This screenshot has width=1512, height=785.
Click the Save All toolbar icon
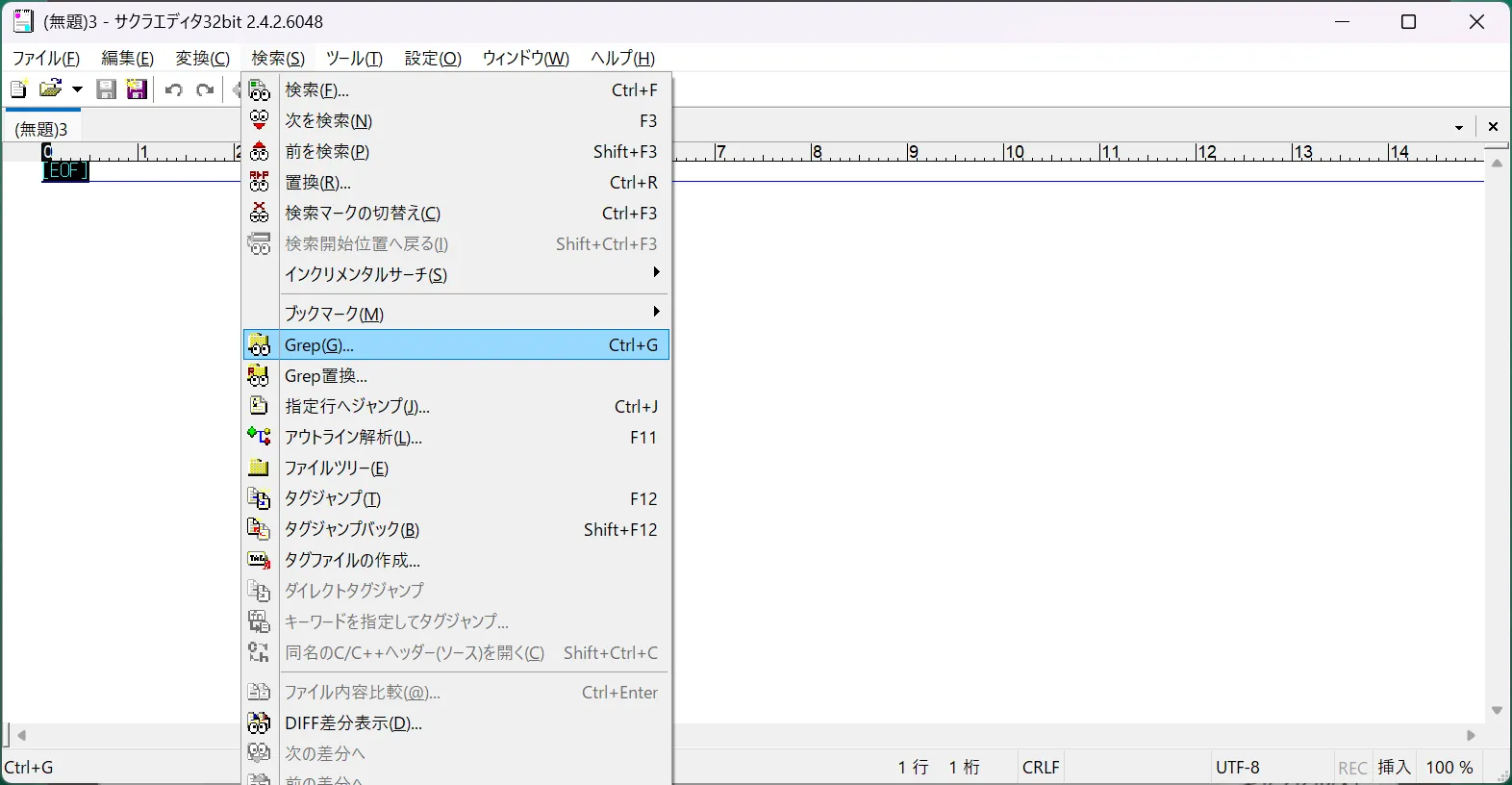137,89
